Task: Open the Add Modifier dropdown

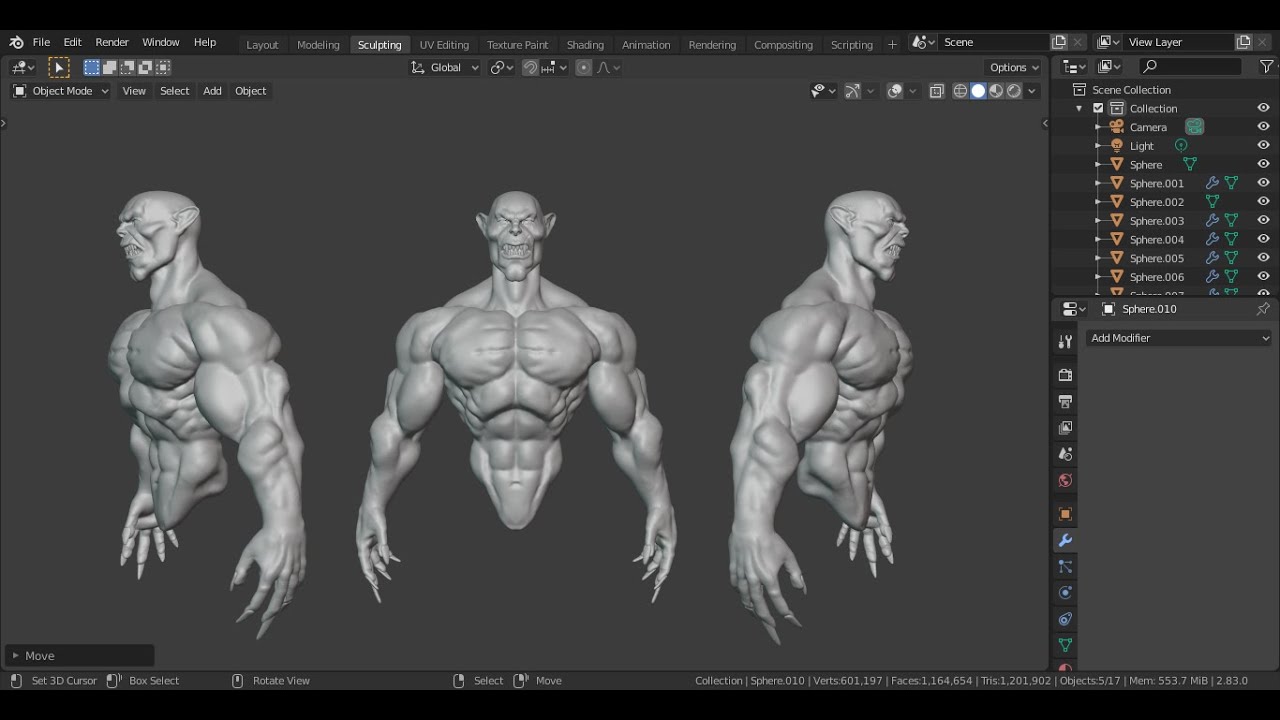Action: [x=1179, y=338]
